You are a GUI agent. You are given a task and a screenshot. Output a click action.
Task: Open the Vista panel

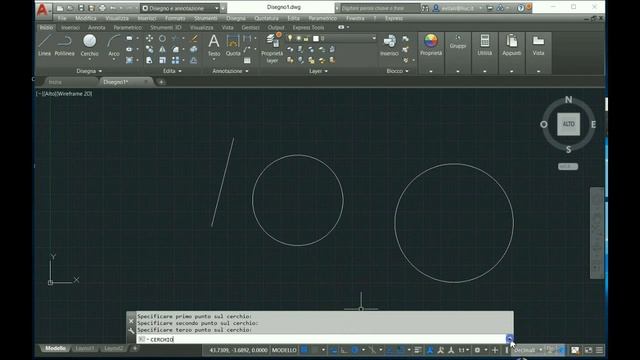click(x=538, y=45)
